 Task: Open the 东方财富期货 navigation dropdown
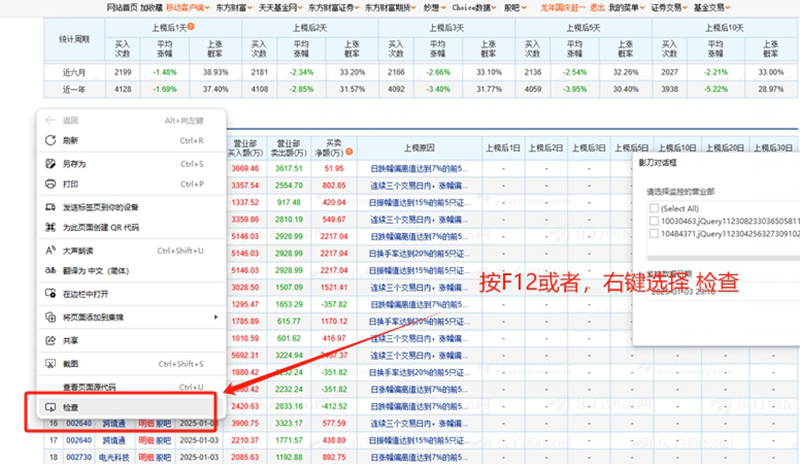pyautogui.click(x=390, y=8)
